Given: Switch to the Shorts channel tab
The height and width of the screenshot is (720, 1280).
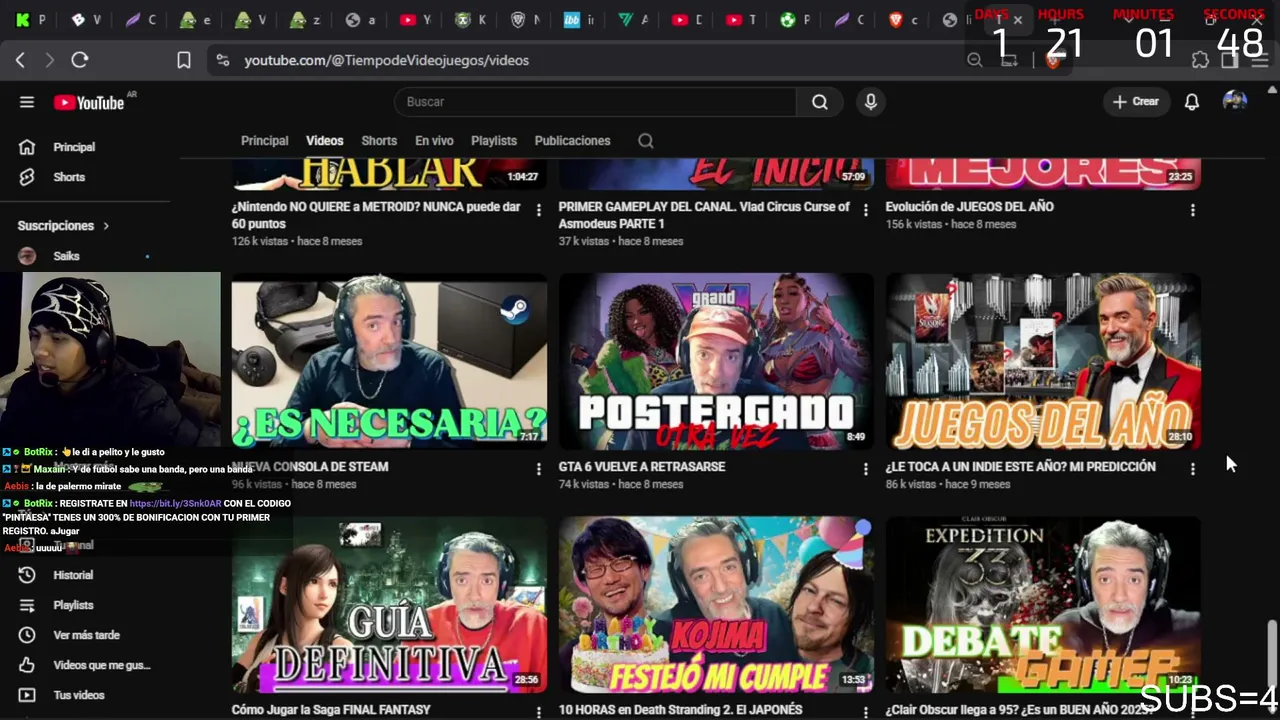Looking at the screenshot, I should click(x=379, y=141).
